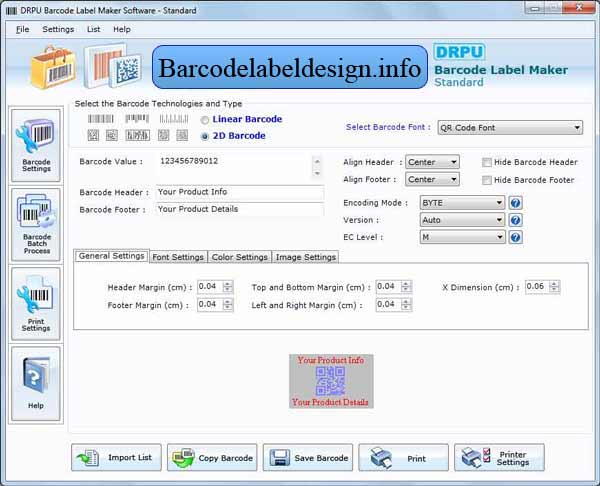Click the Barcode Header input field
This screenshot has width=600, height=486.
240,192
